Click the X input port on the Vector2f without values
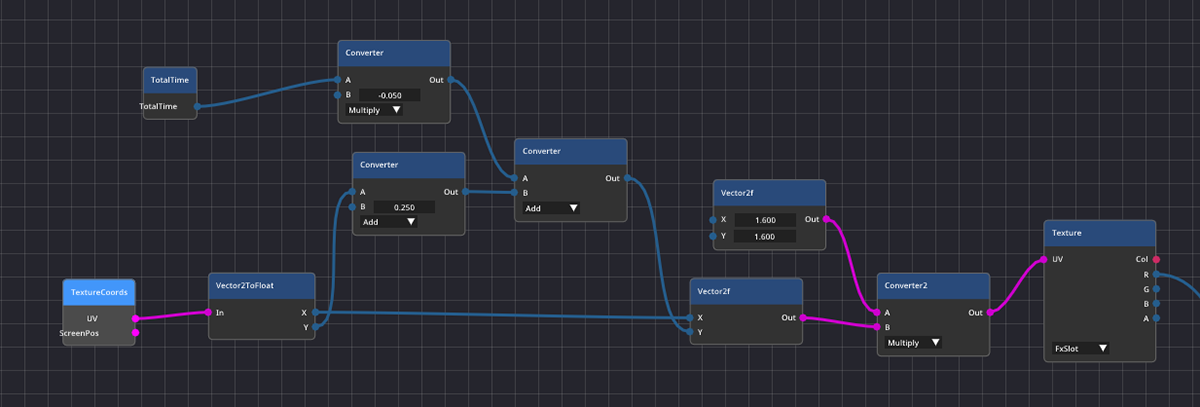 691,318
